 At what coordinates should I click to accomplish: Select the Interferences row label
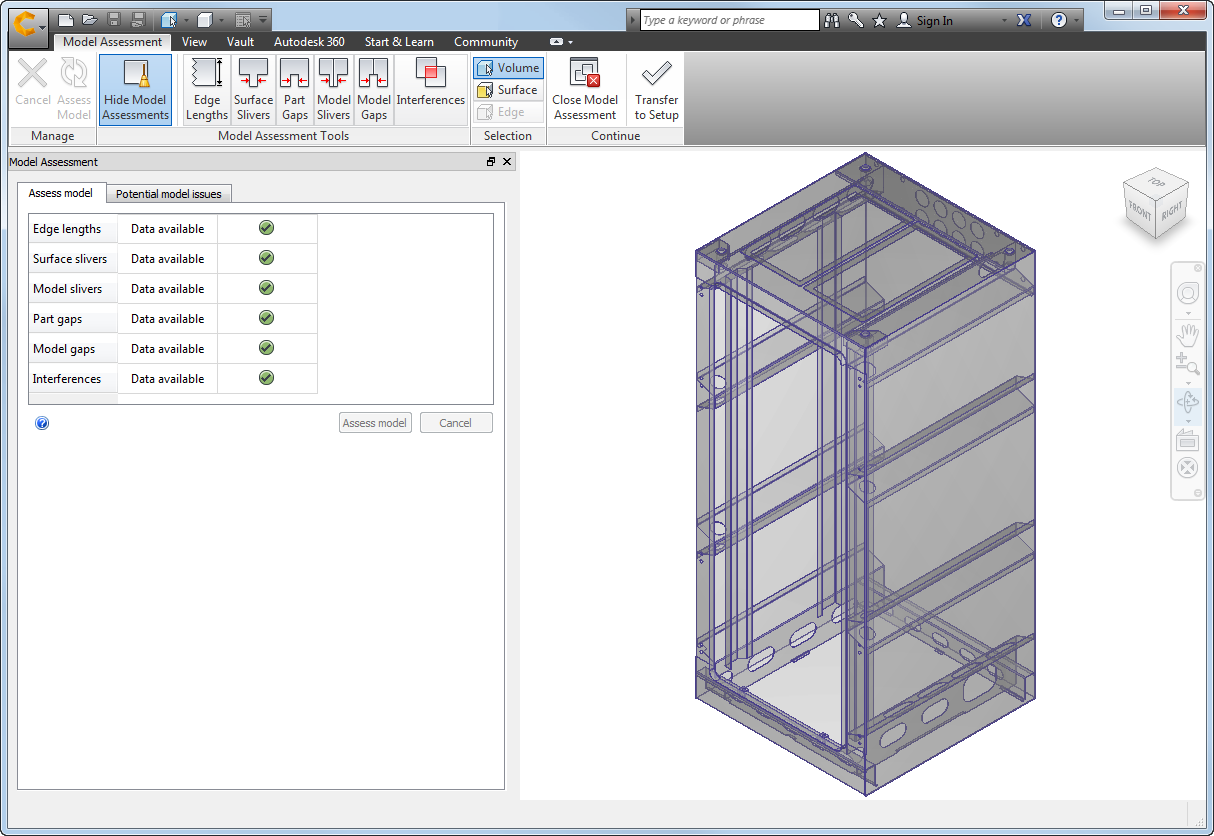point(67,379)
